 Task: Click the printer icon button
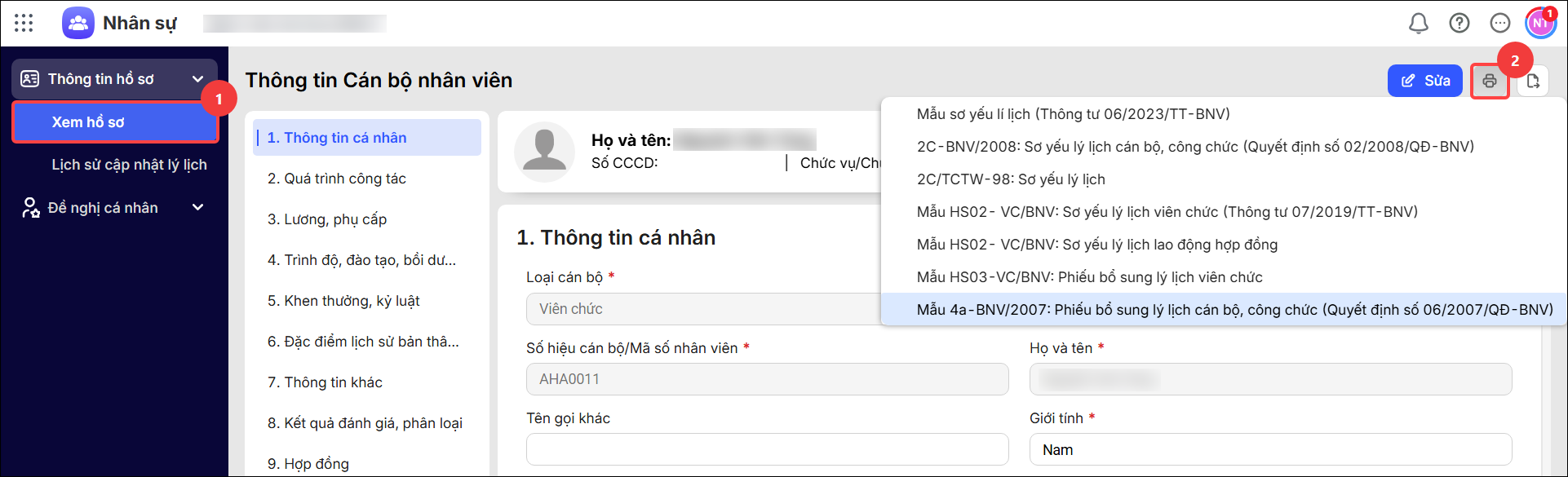coord(1490,81)
